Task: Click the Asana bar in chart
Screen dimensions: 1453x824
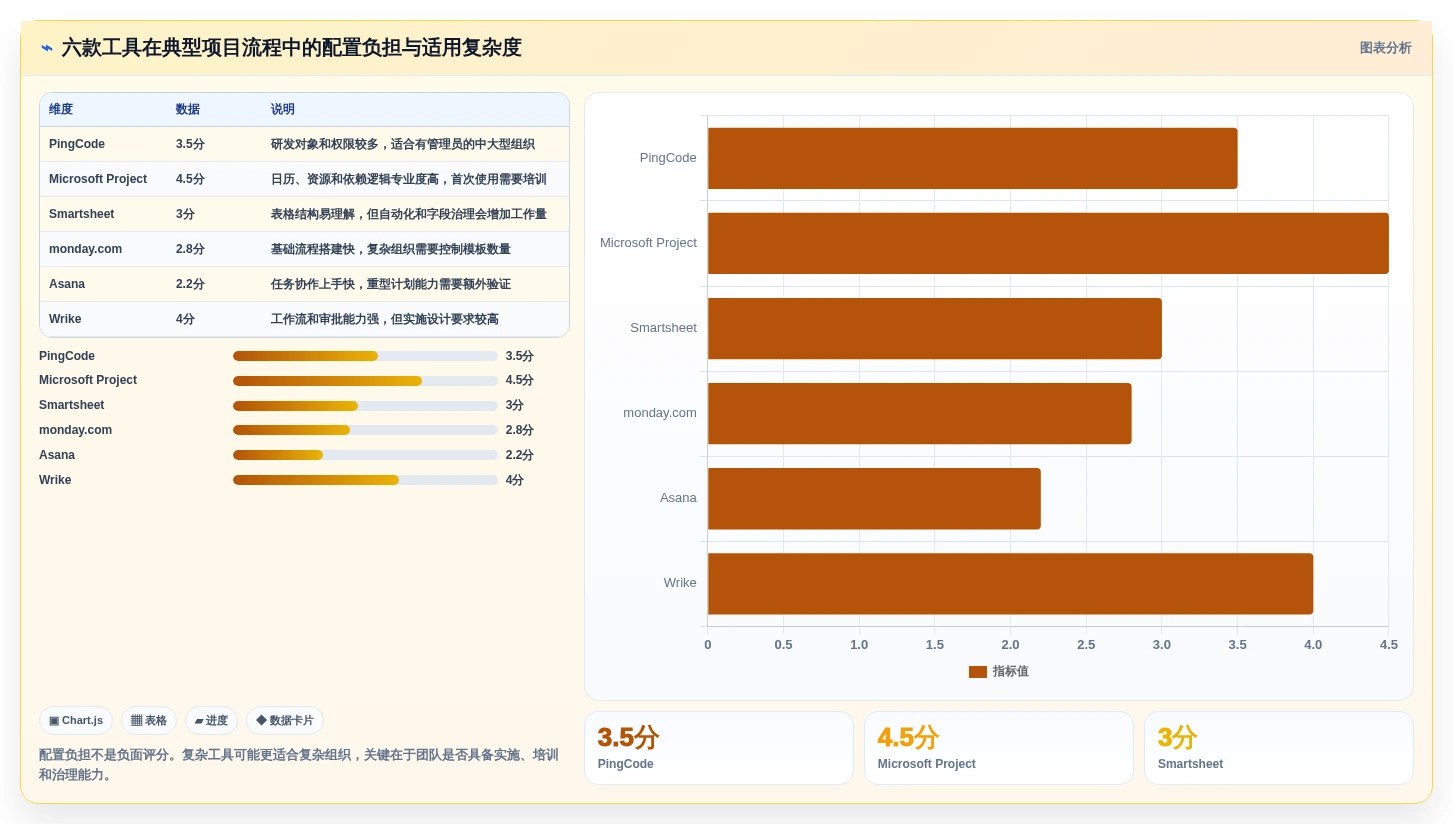Action: 874,498
